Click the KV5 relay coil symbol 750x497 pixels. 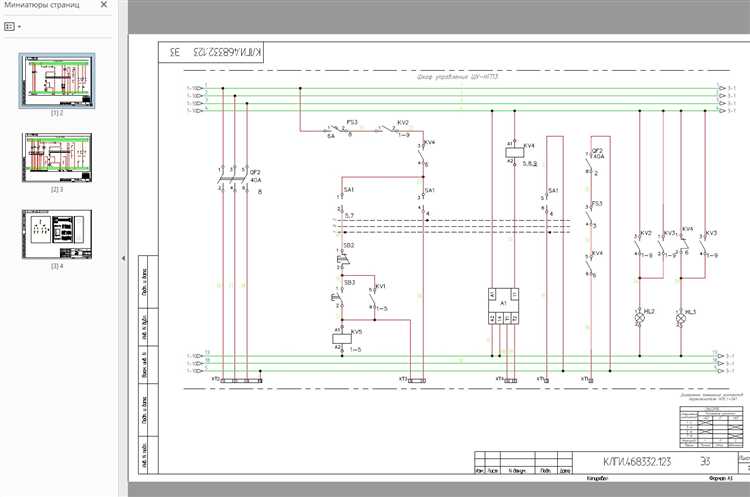[x=342, y=339]
